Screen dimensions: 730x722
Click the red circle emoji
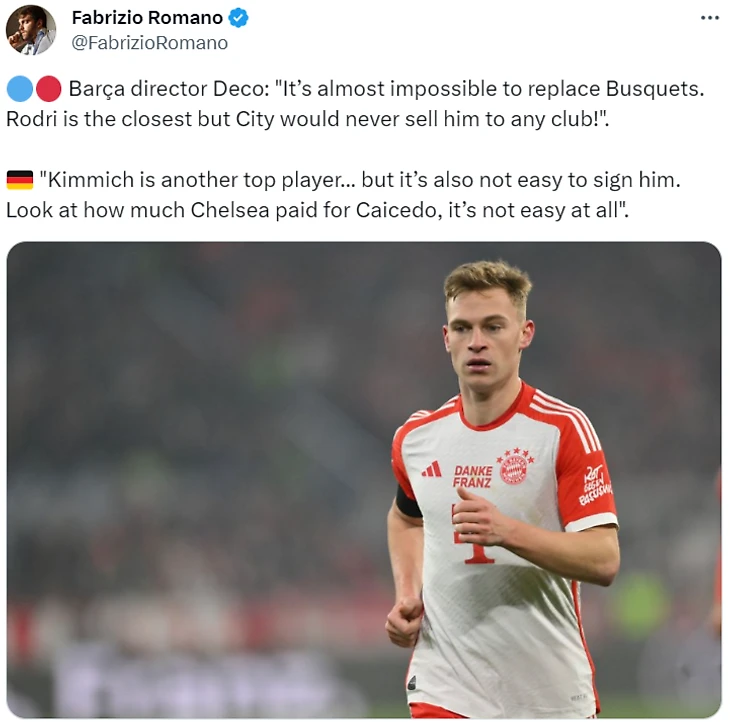pos(48,88)
